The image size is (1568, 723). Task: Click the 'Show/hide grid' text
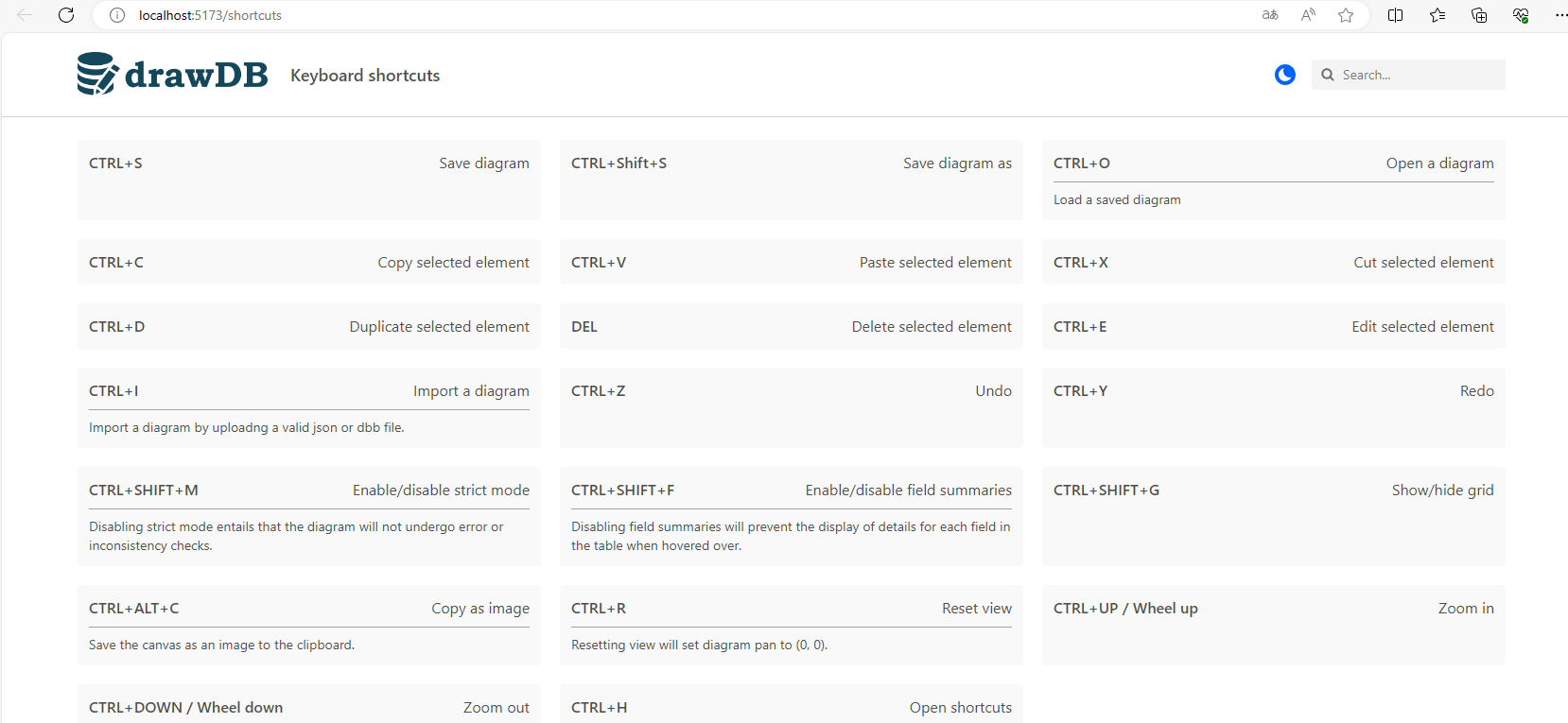[1443, 491]
